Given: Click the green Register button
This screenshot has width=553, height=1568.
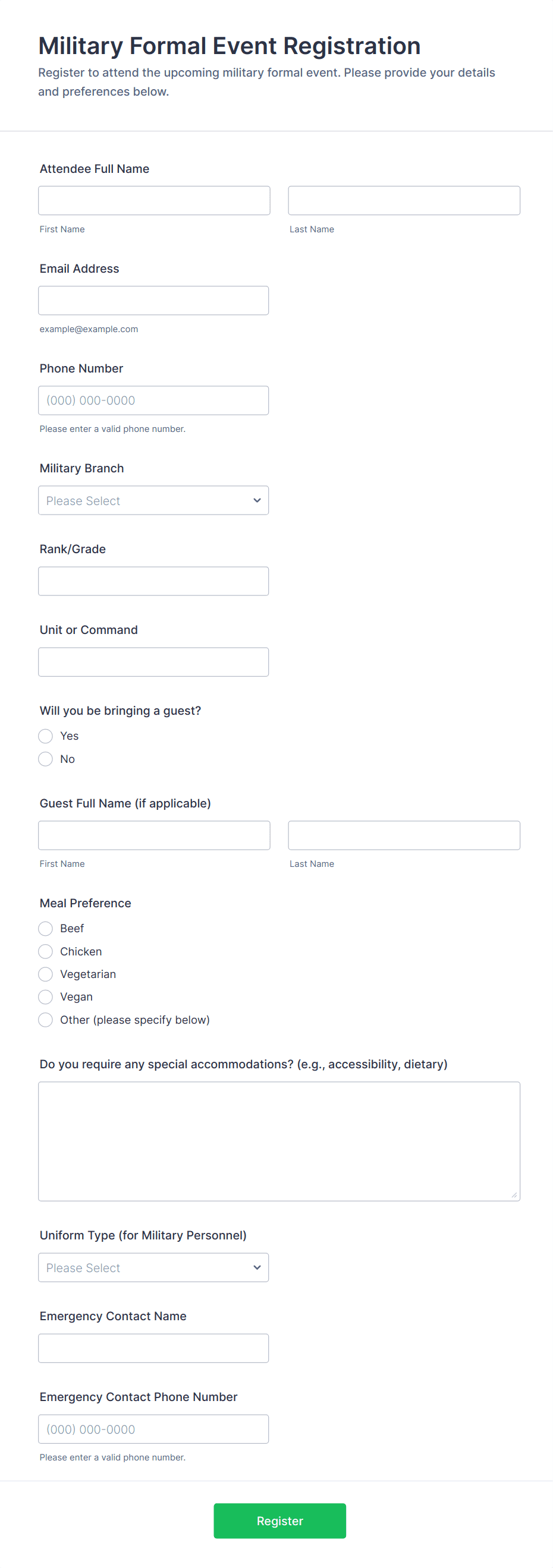Looking at the screenshot, I should (279, 1520).
